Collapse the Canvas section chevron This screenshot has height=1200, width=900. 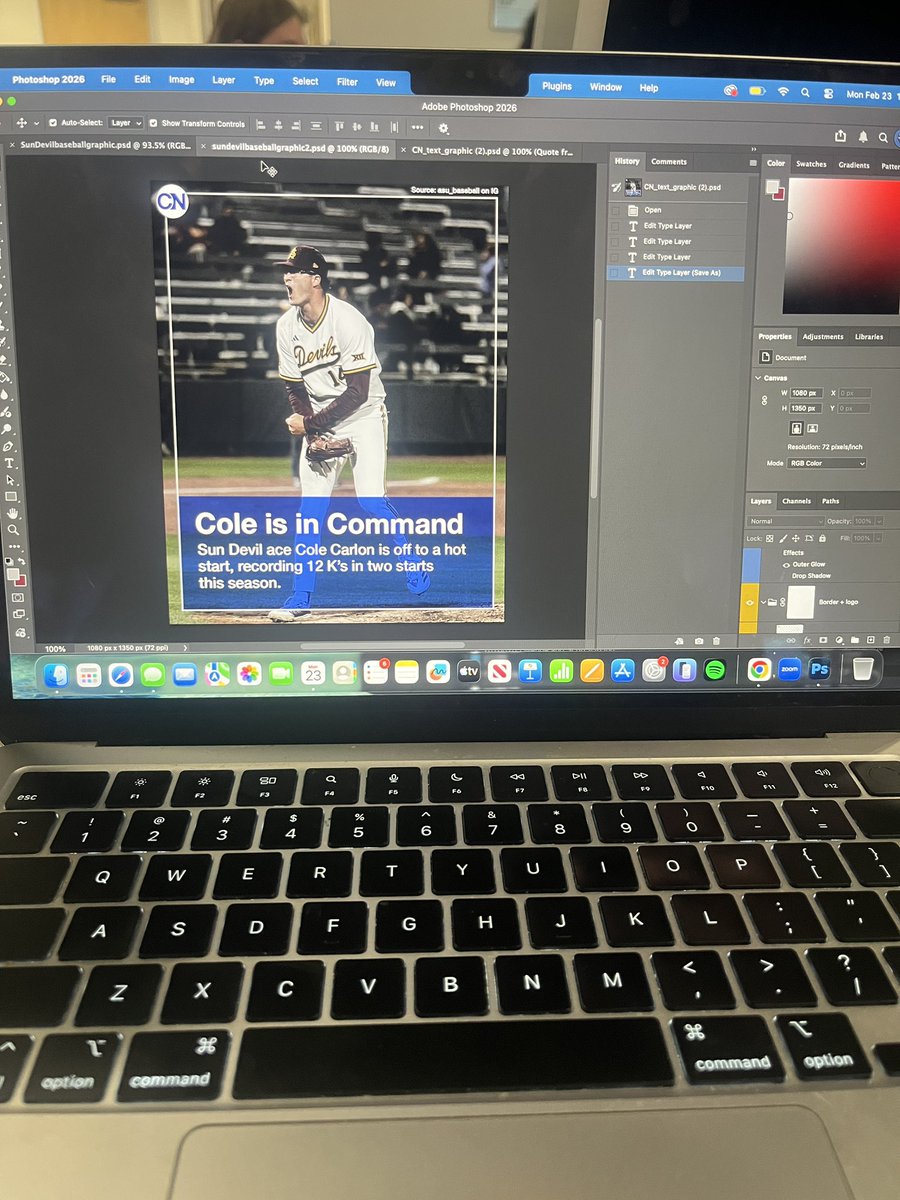point(758,378)
